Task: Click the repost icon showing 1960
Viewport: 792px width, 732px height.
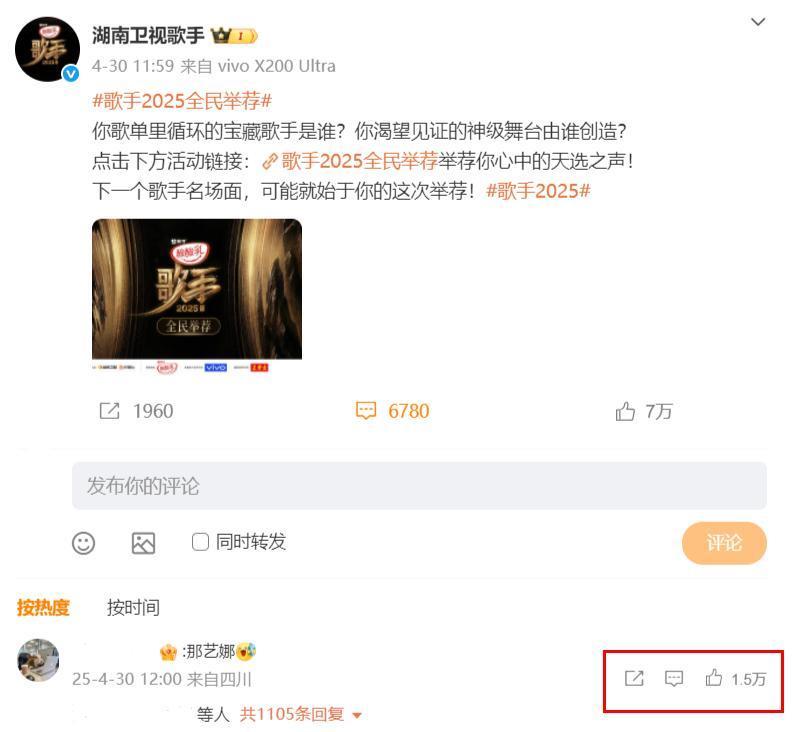Action: [110, 411]
